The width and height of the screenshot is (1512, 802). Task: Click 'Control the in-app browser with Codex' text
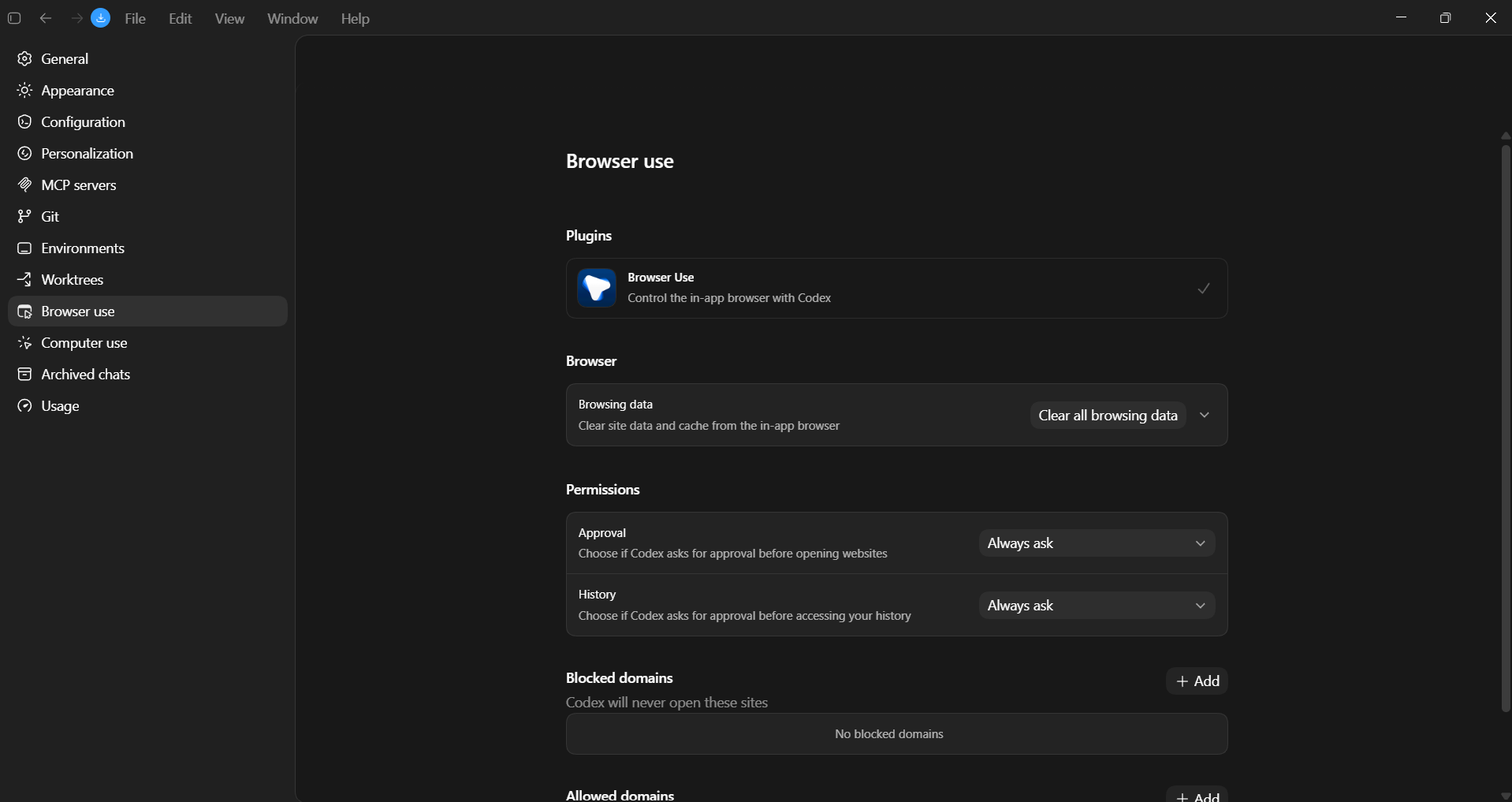tap(729, 298)
